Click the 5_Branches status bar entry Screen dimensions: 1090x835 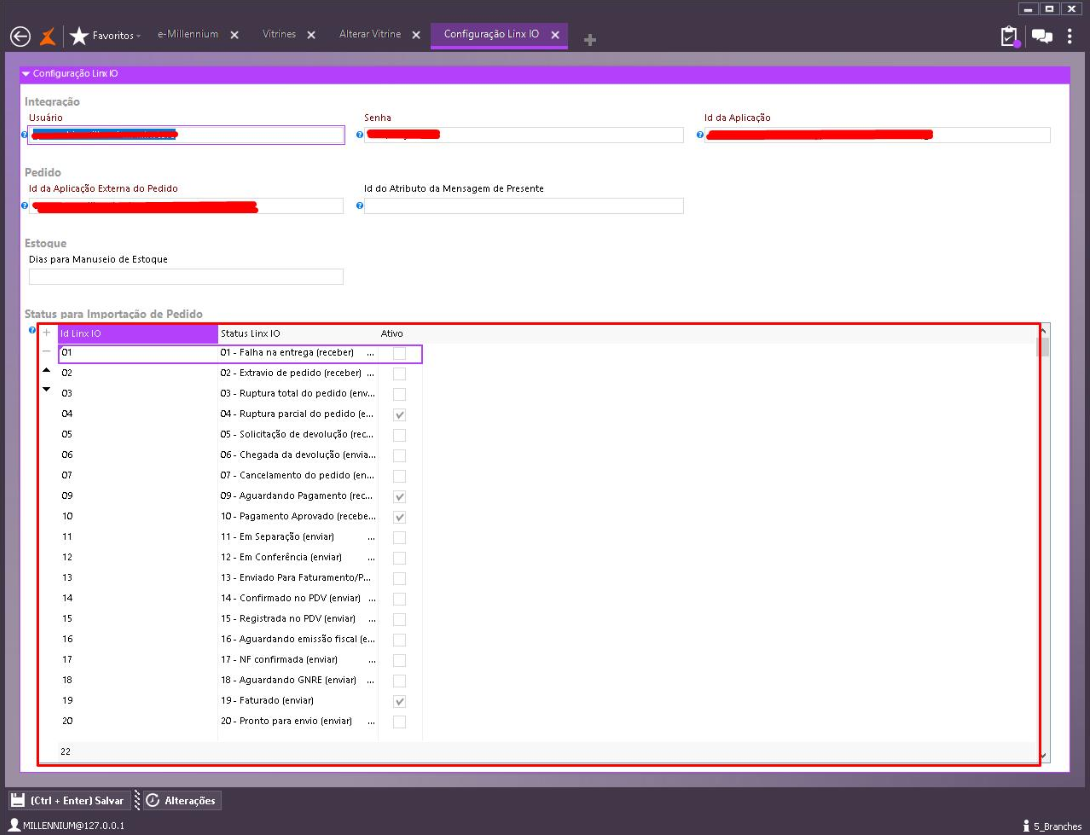(1051, 826)
